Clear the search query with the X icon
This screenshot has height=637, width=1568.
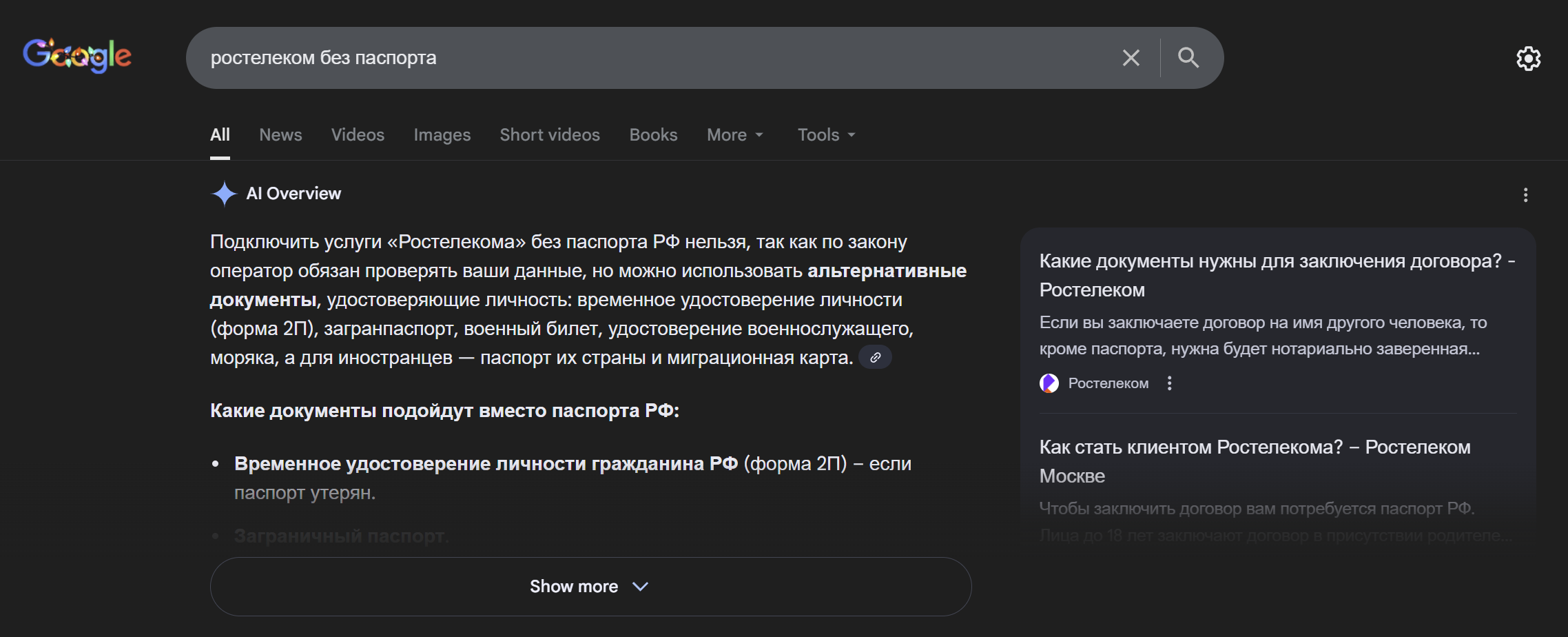(1131, 58)
